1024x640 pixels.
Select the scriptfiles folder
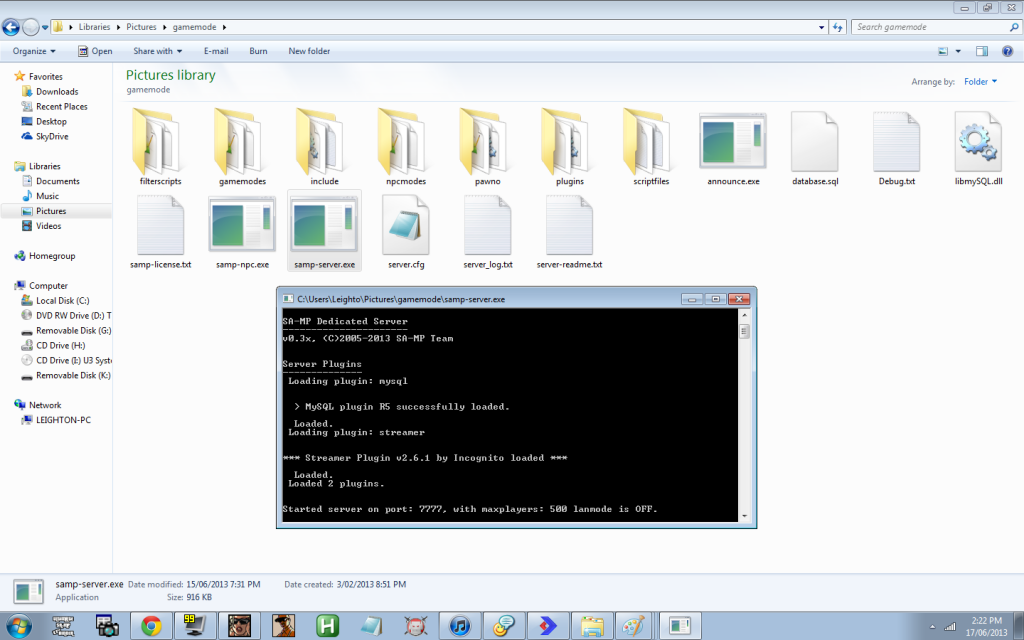[651, 146]
